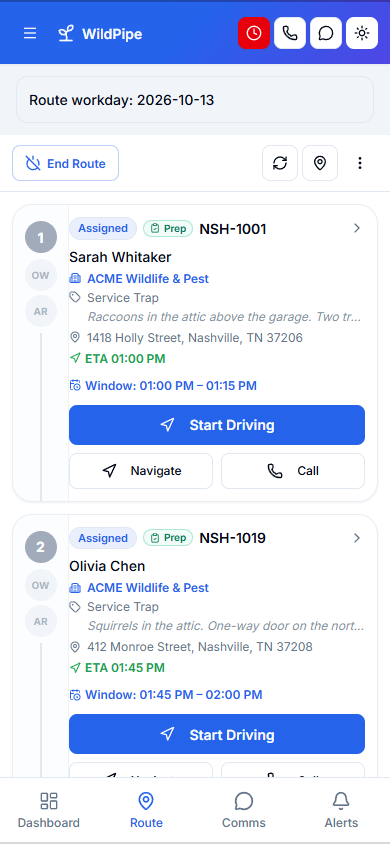Open the three-dot more options menu

pos(360,163)
